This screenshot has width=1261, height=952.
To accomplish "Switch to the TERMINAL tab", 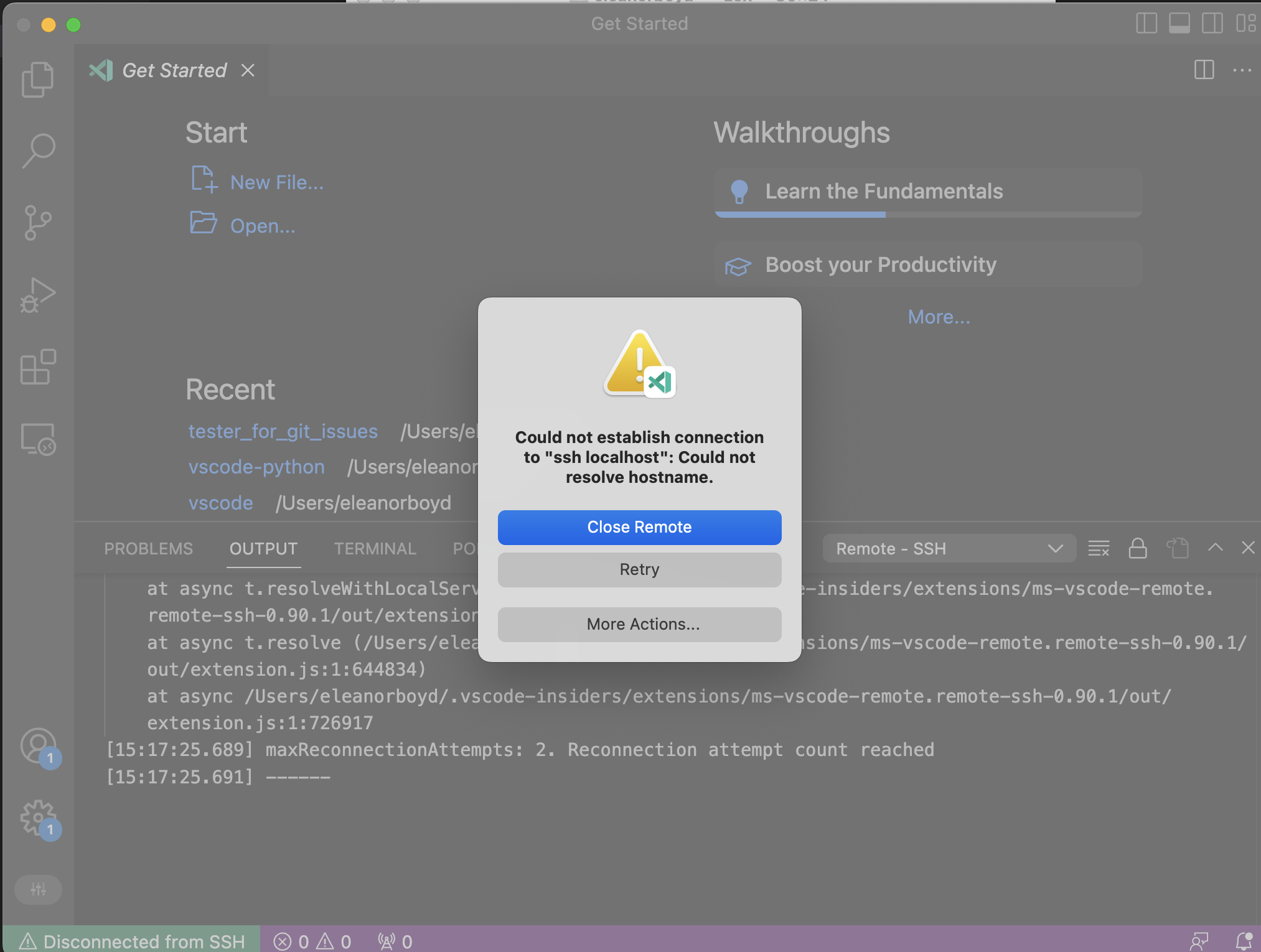I will 375,548.
